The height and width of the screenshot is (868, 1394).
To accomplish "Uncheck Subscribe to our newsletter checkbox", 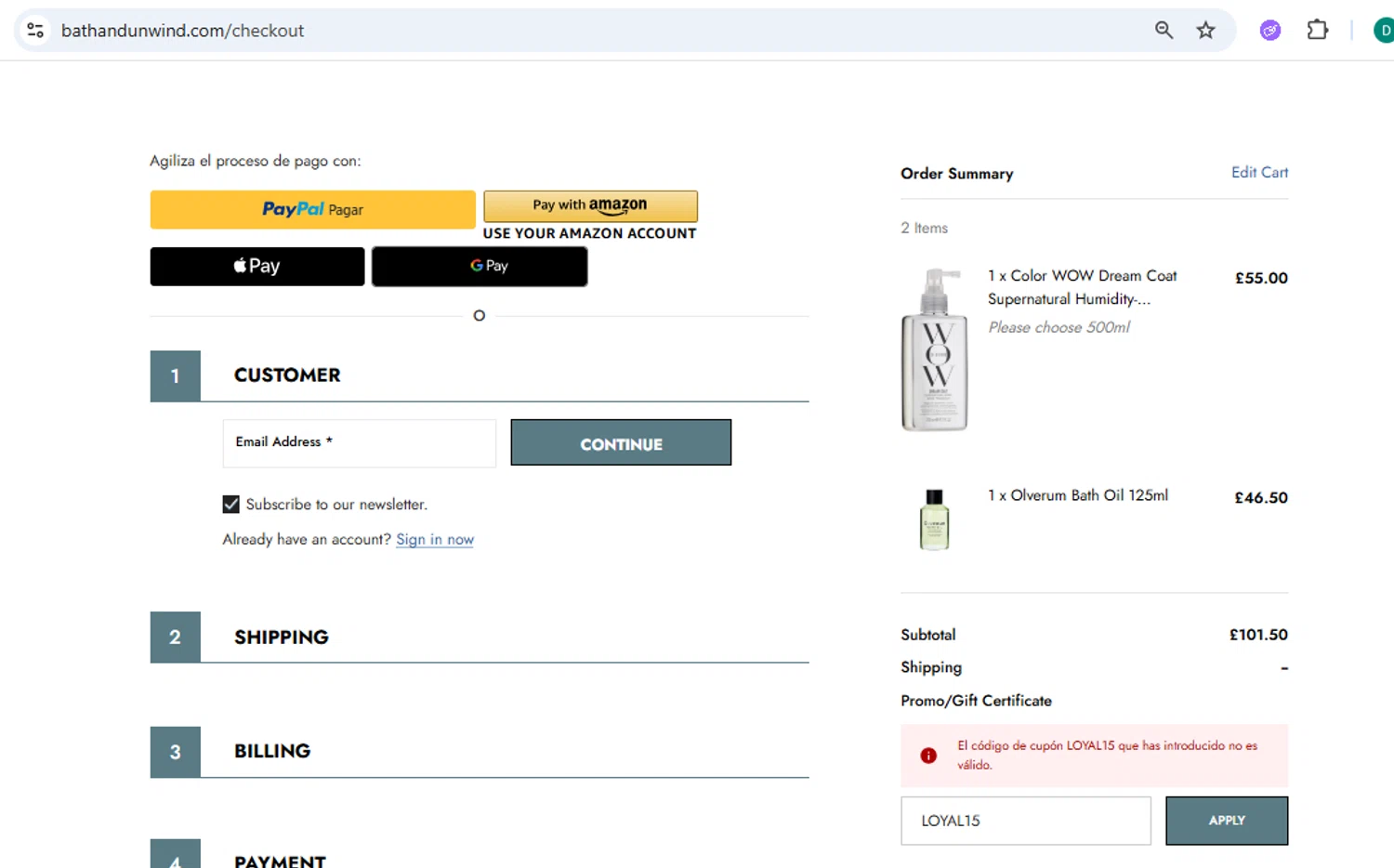I will coord(231,505).
